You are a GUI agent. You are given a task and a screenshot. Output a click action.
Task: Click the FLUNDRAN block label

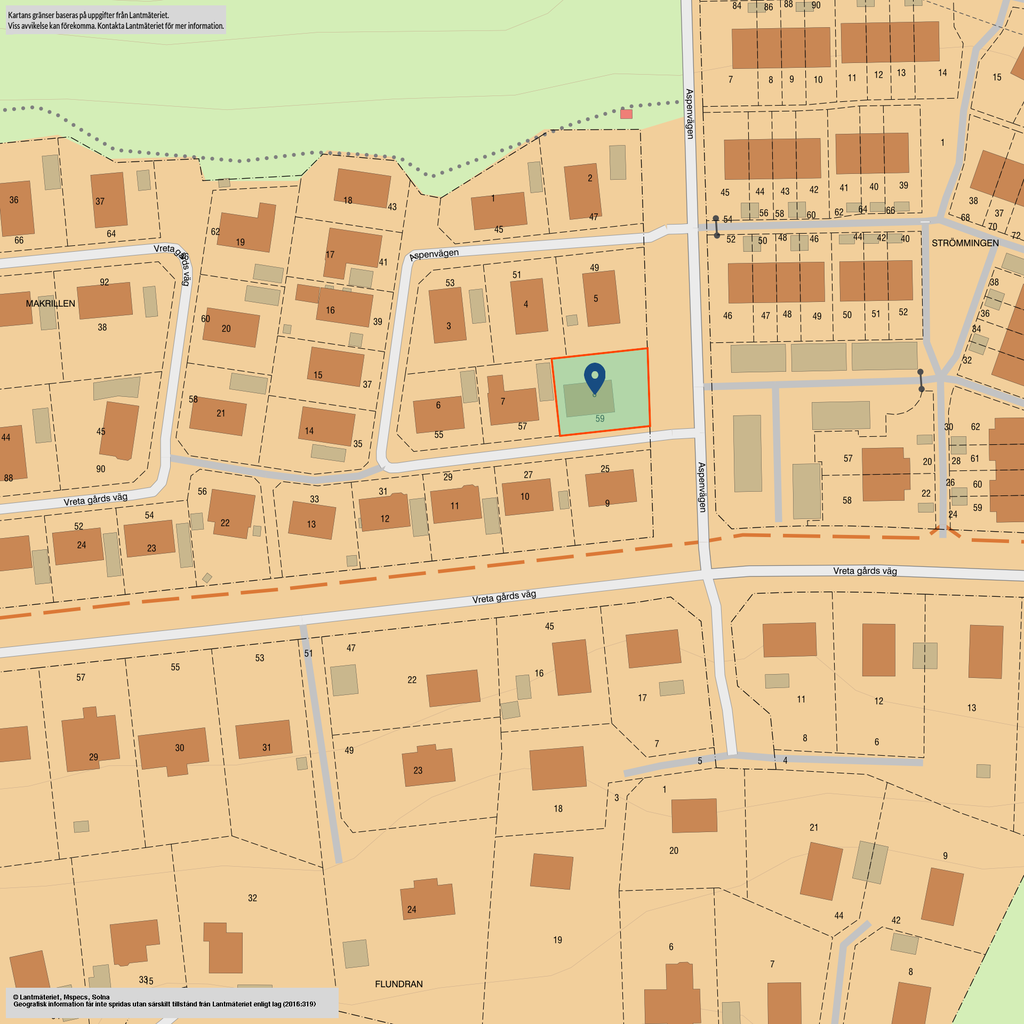click(x=398, y=984)
